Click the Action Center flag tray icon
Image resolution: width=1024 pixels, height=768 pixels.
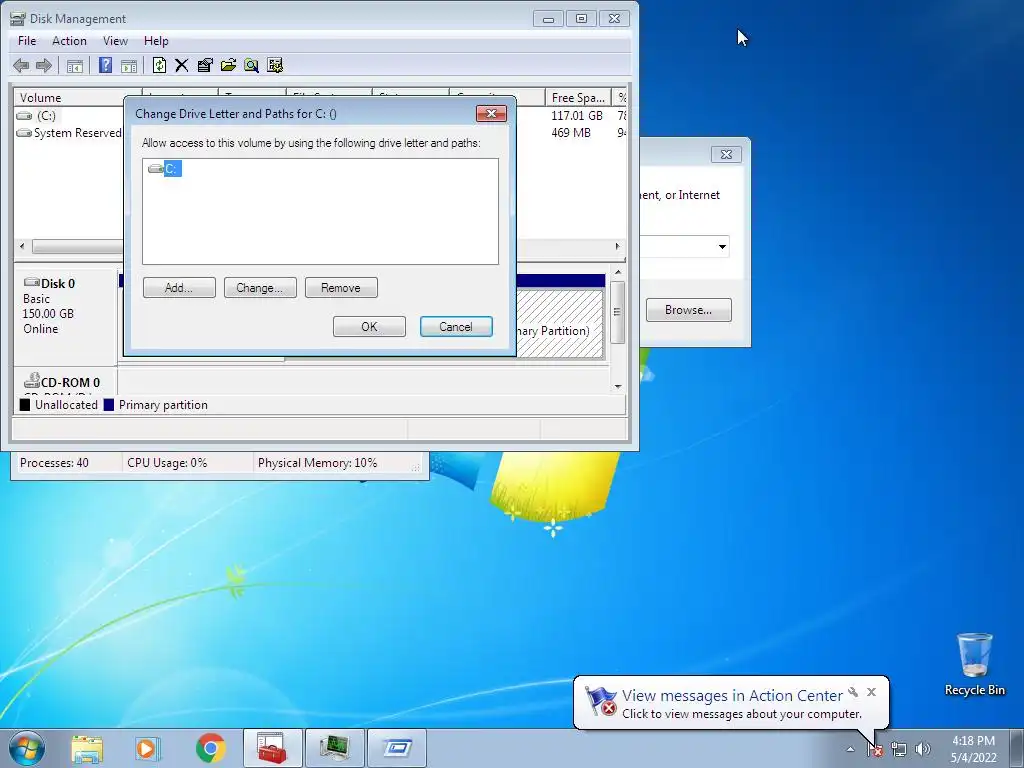coord(874,749)
